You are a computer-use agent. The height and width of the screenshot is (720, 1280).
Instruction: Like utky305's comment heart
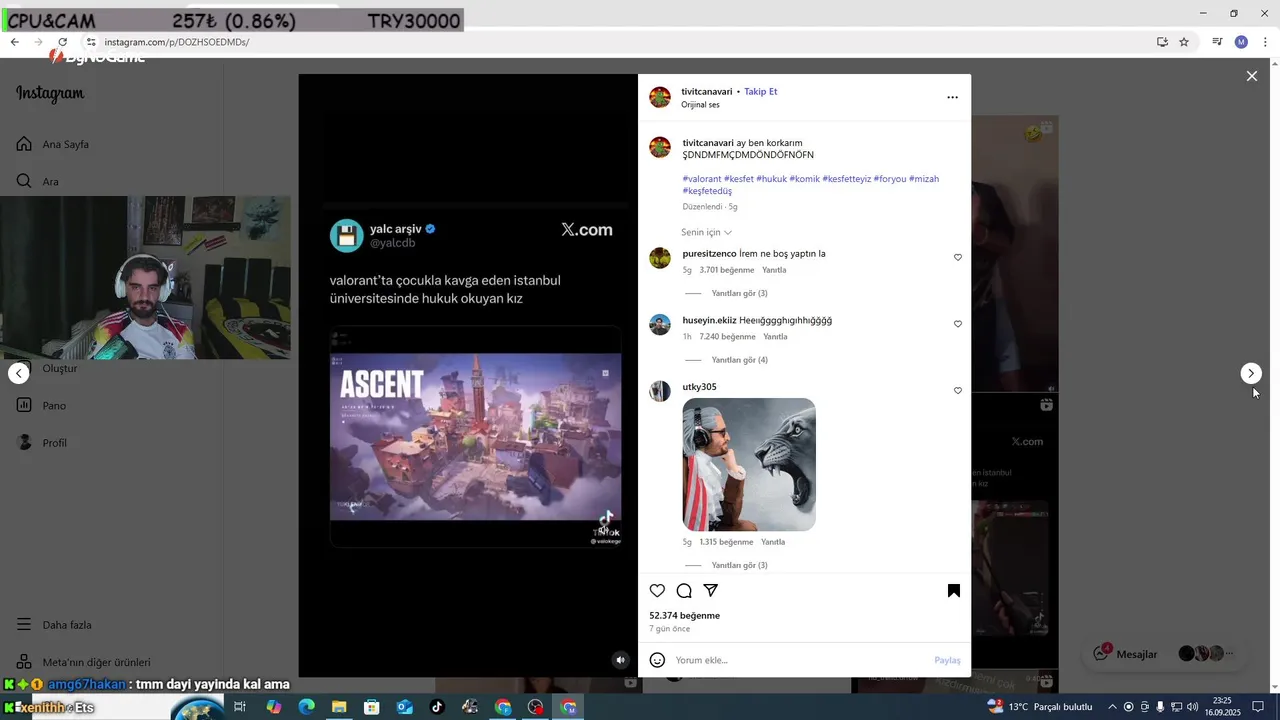(957, 391)
